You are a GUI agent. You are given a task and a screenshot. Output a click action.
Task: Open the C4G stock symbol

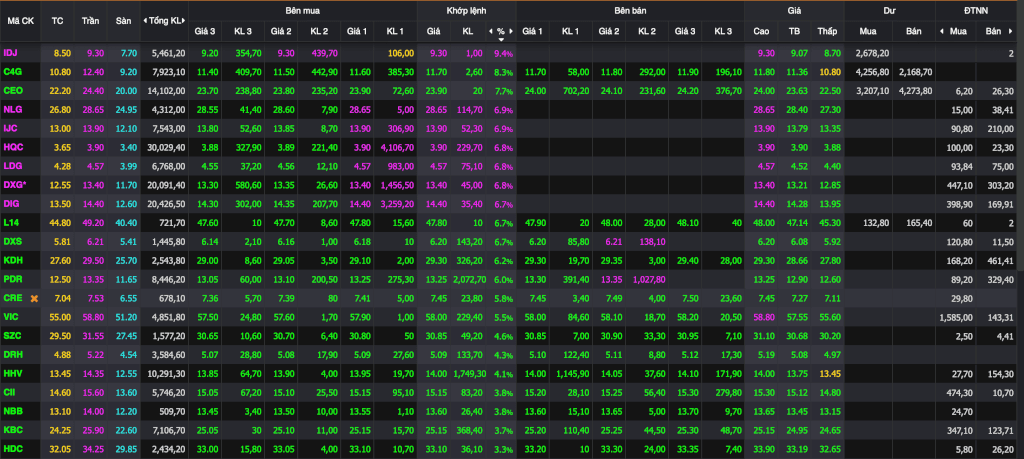pos(12,72)
